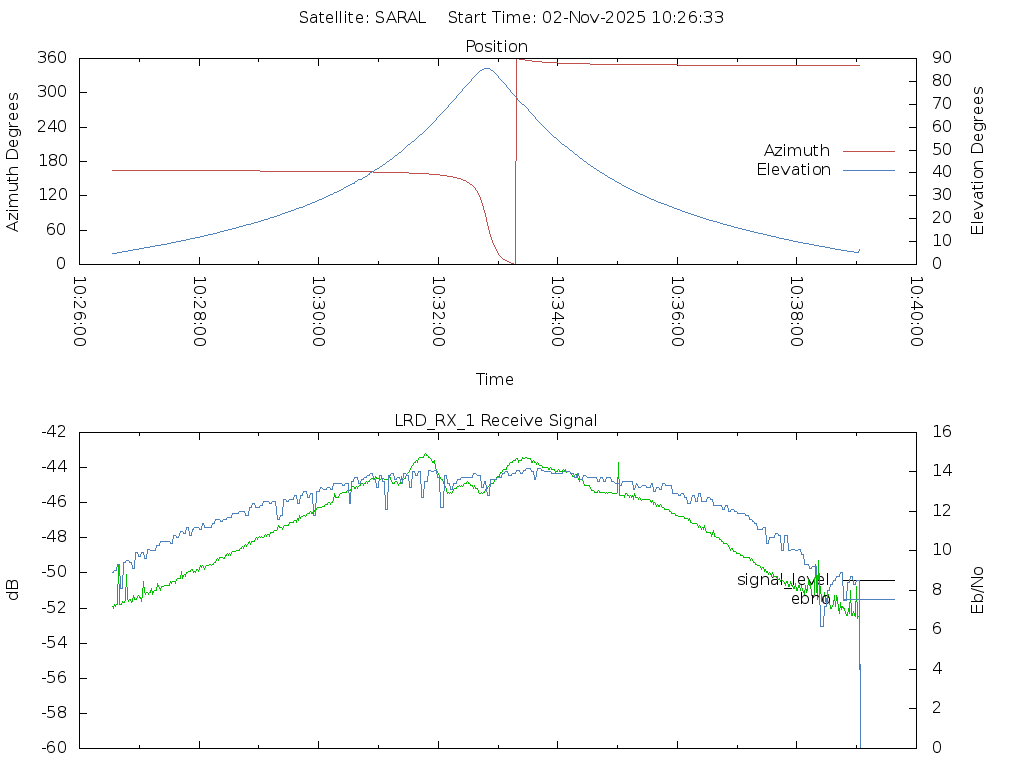Screen dimensions: 1024x768
Task: Click the Position chart title
Action: click(x=496, y=47)
